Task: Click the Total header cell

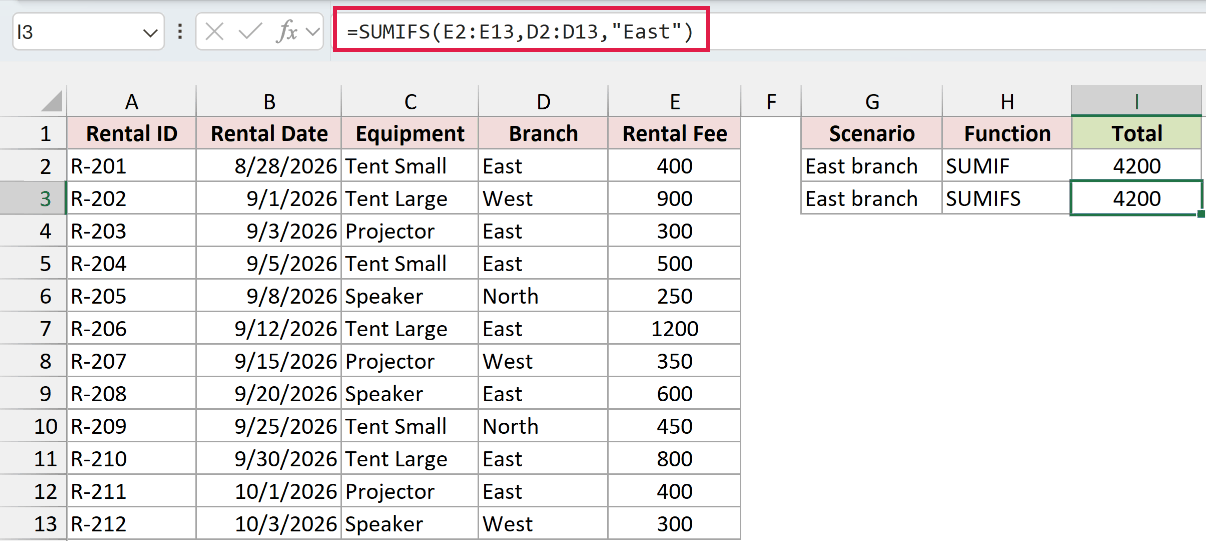Action: click(1137, 133)
